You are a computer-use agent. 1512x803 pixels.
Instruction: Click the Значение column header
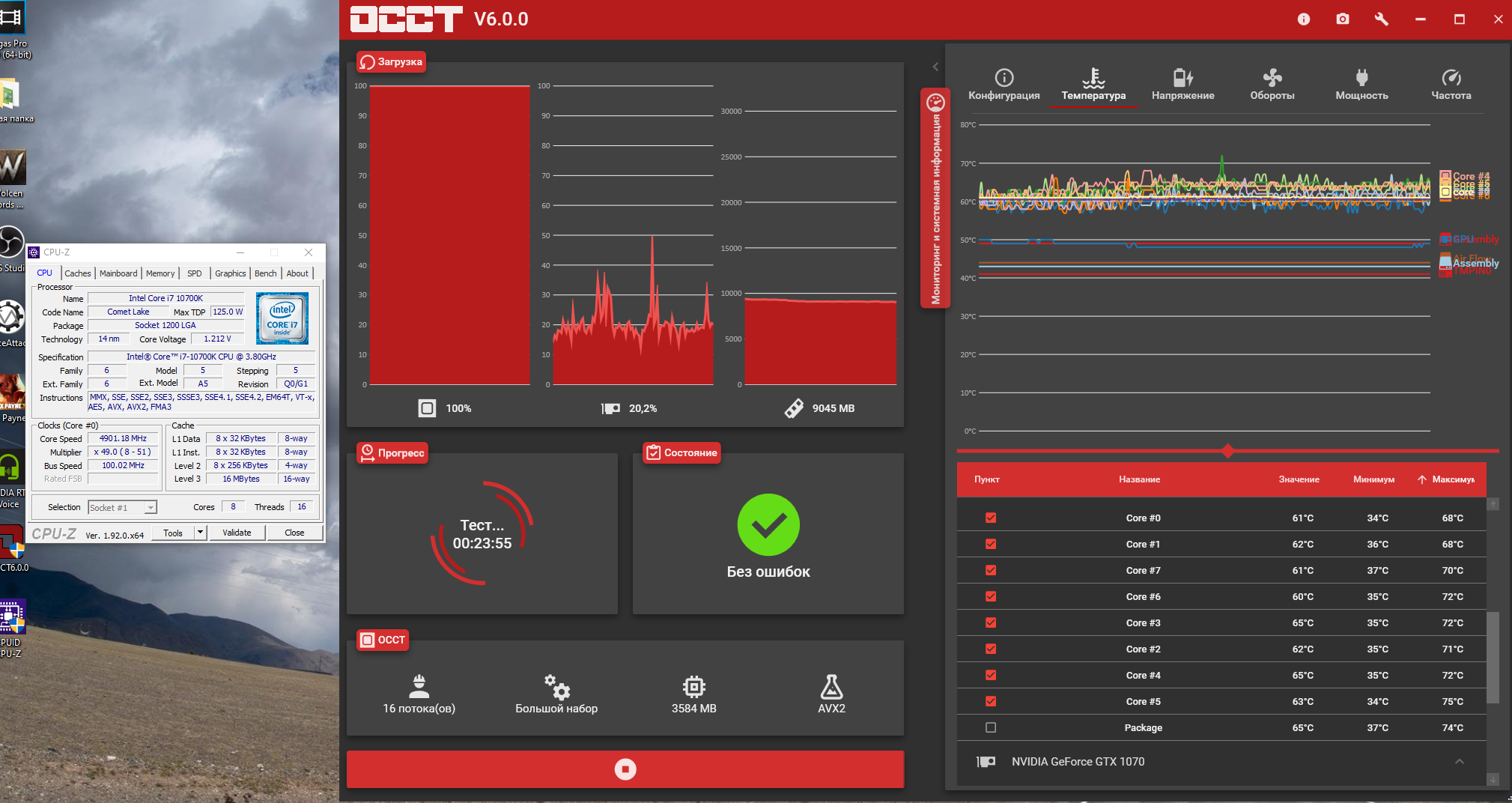coord(1299,479)
